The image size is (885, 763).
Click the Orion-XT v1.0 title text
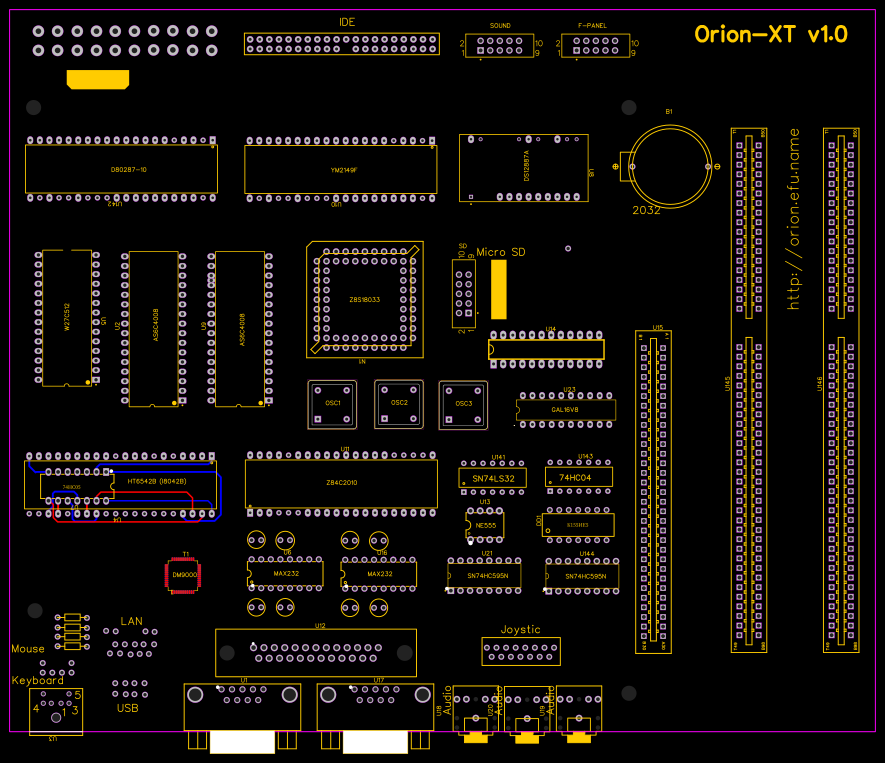click(772, 33)
